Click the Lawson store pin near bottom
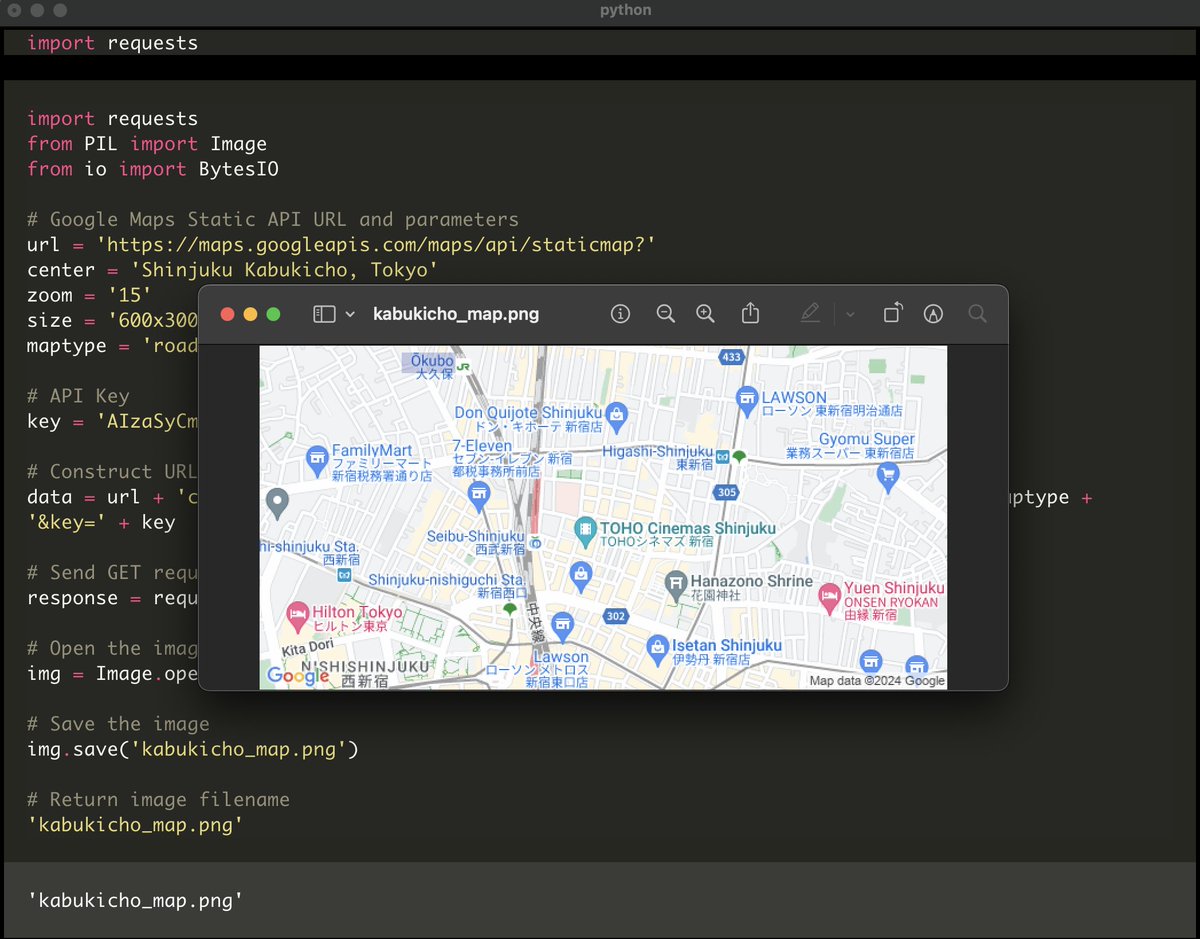This screenshot has width=1200, height=939. click(x=562, y=627)
